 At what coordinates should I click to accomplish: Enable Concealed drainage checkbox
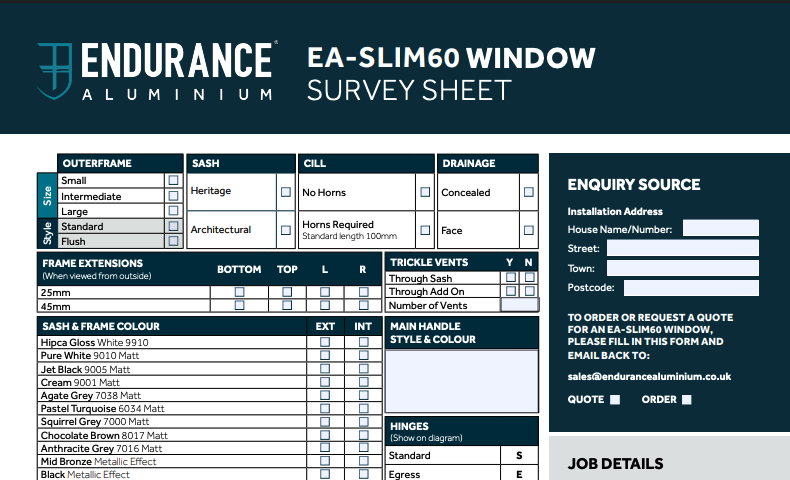tap(526, 192)
